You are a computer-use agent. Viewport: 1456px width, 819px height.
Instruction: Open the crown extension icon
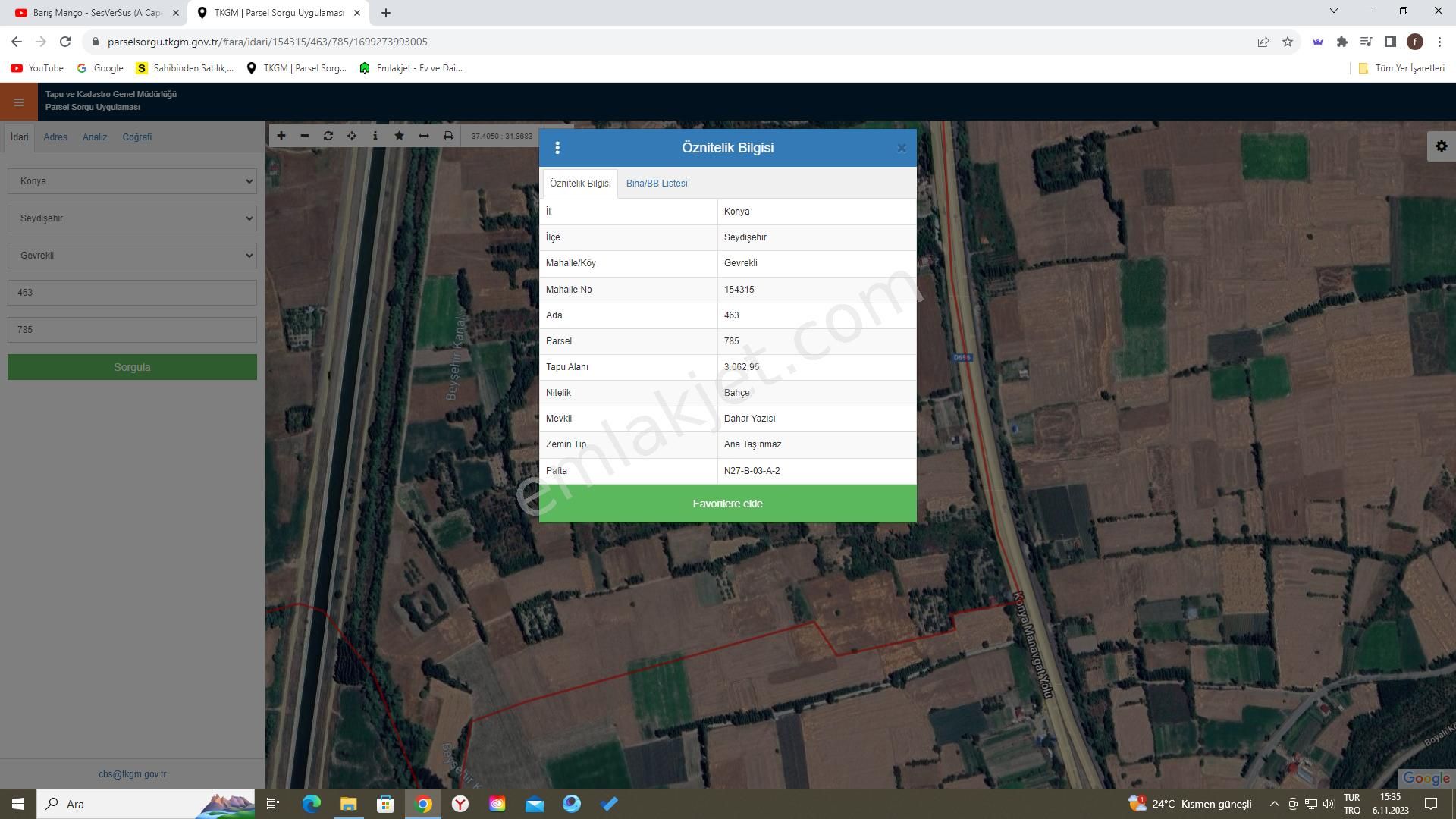pos(1318,42)
